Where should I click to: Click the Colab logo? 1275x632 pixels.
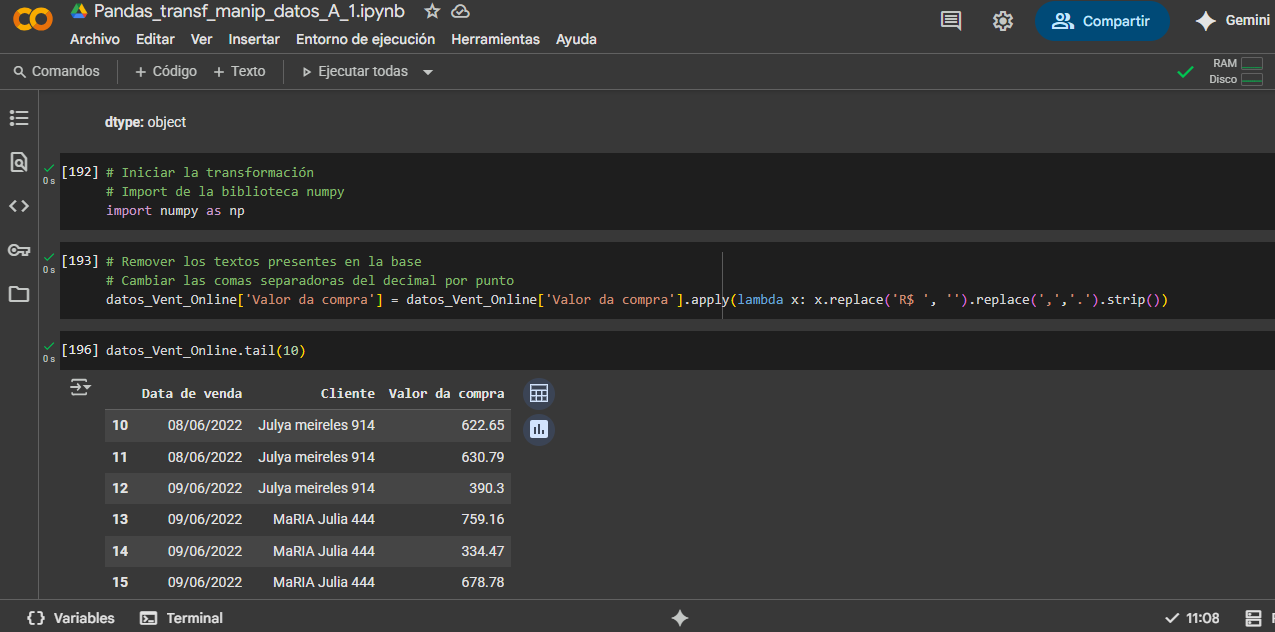(33, 20)
